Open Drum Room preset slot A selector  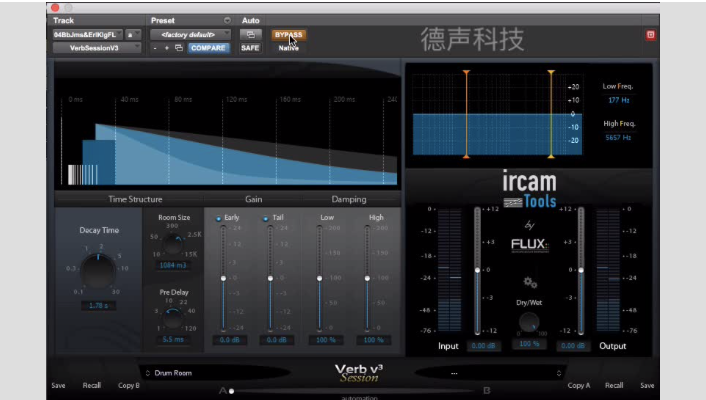click(214, 373)
